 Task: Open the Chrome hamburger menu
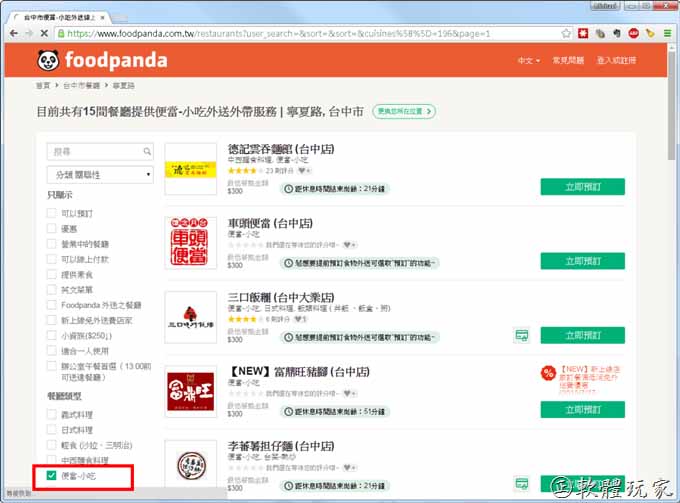pos(667,33)
